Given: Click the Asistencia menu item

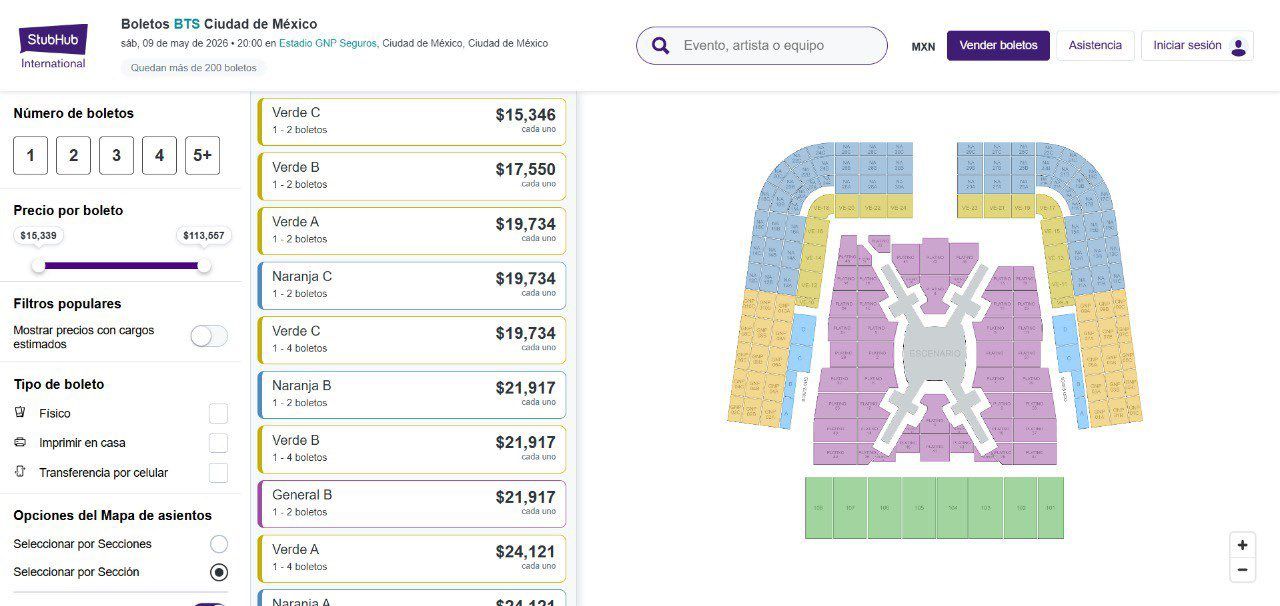Looking at the screenshot, I should coord(1095,45).
